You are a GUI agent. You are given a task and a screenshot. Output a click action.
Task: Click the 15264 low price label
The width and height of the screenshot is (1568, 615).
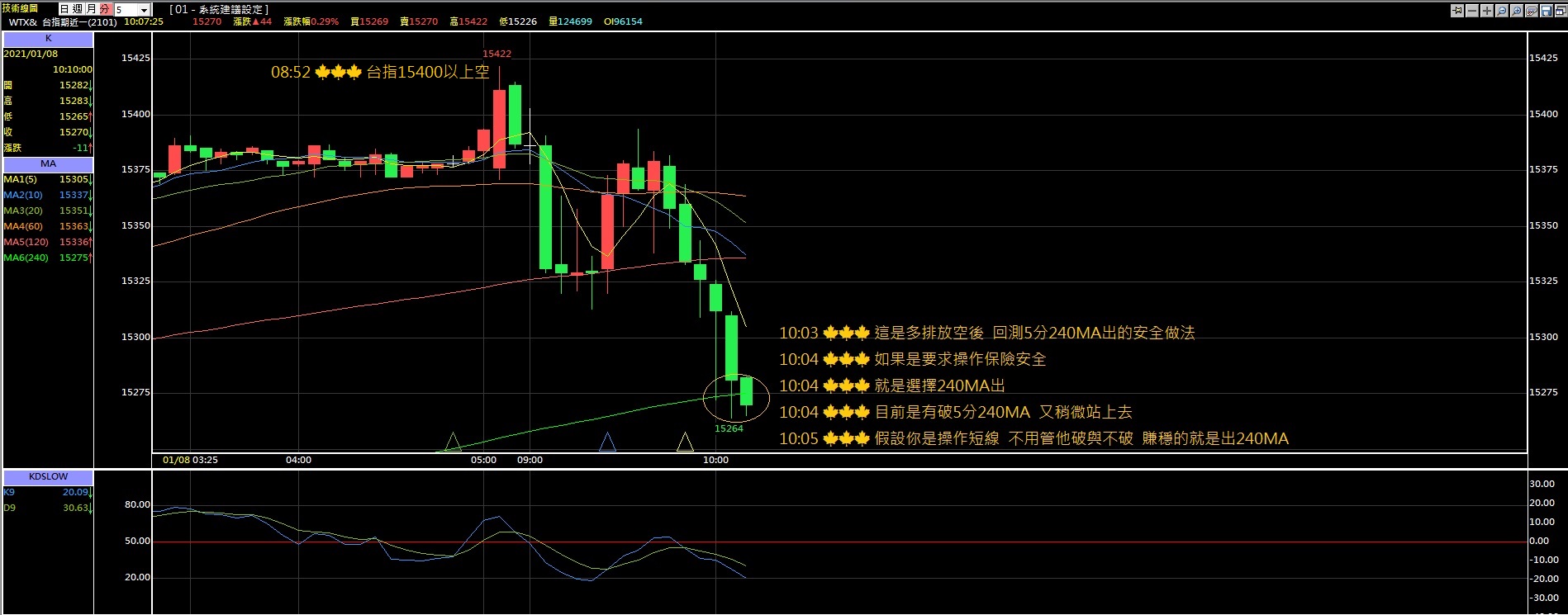[729, 428]
